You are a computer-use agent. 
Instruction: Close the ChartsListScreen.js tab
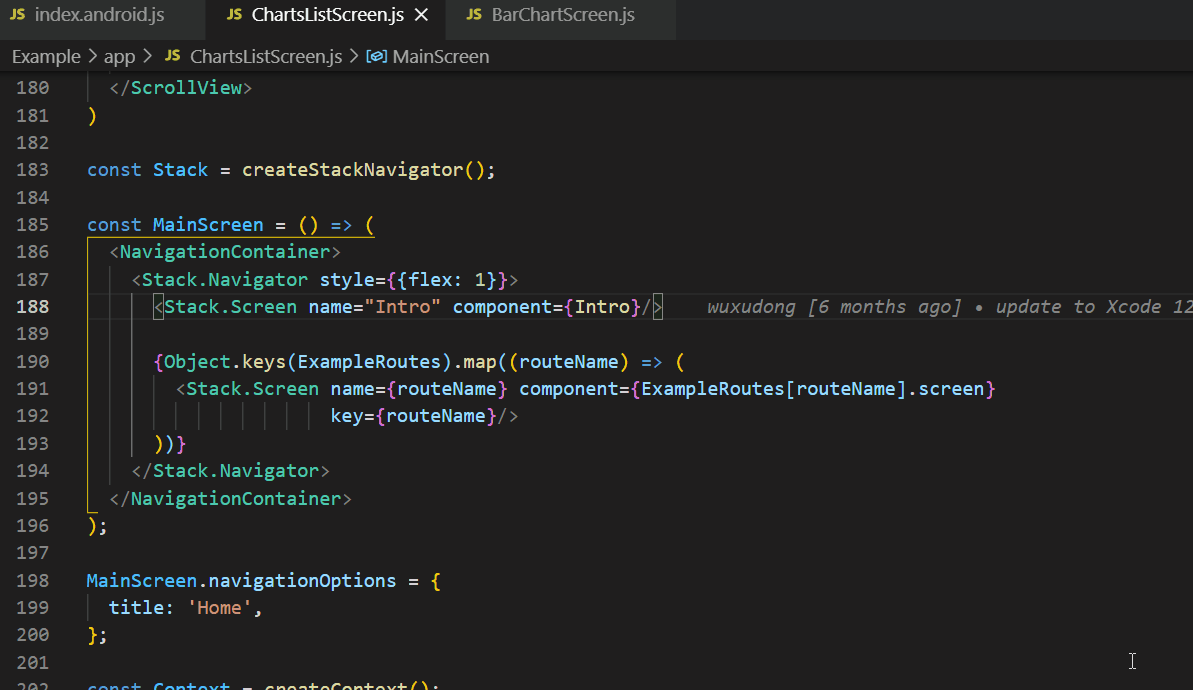tap(420, 16)
